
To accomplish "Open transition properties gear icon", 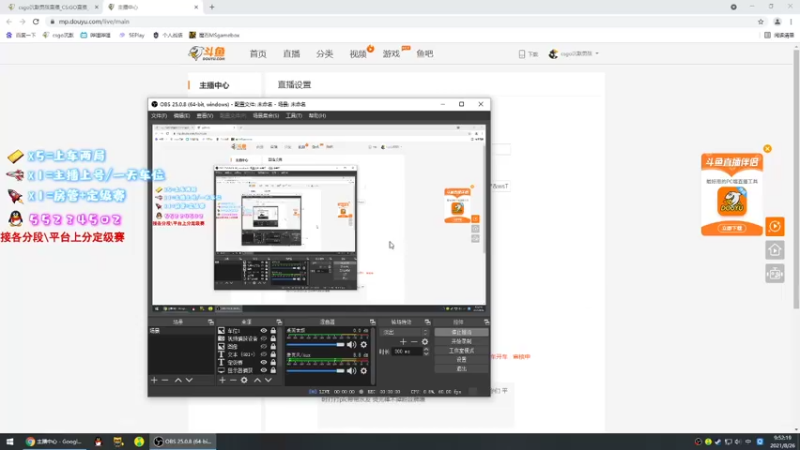I will (425, 341).
